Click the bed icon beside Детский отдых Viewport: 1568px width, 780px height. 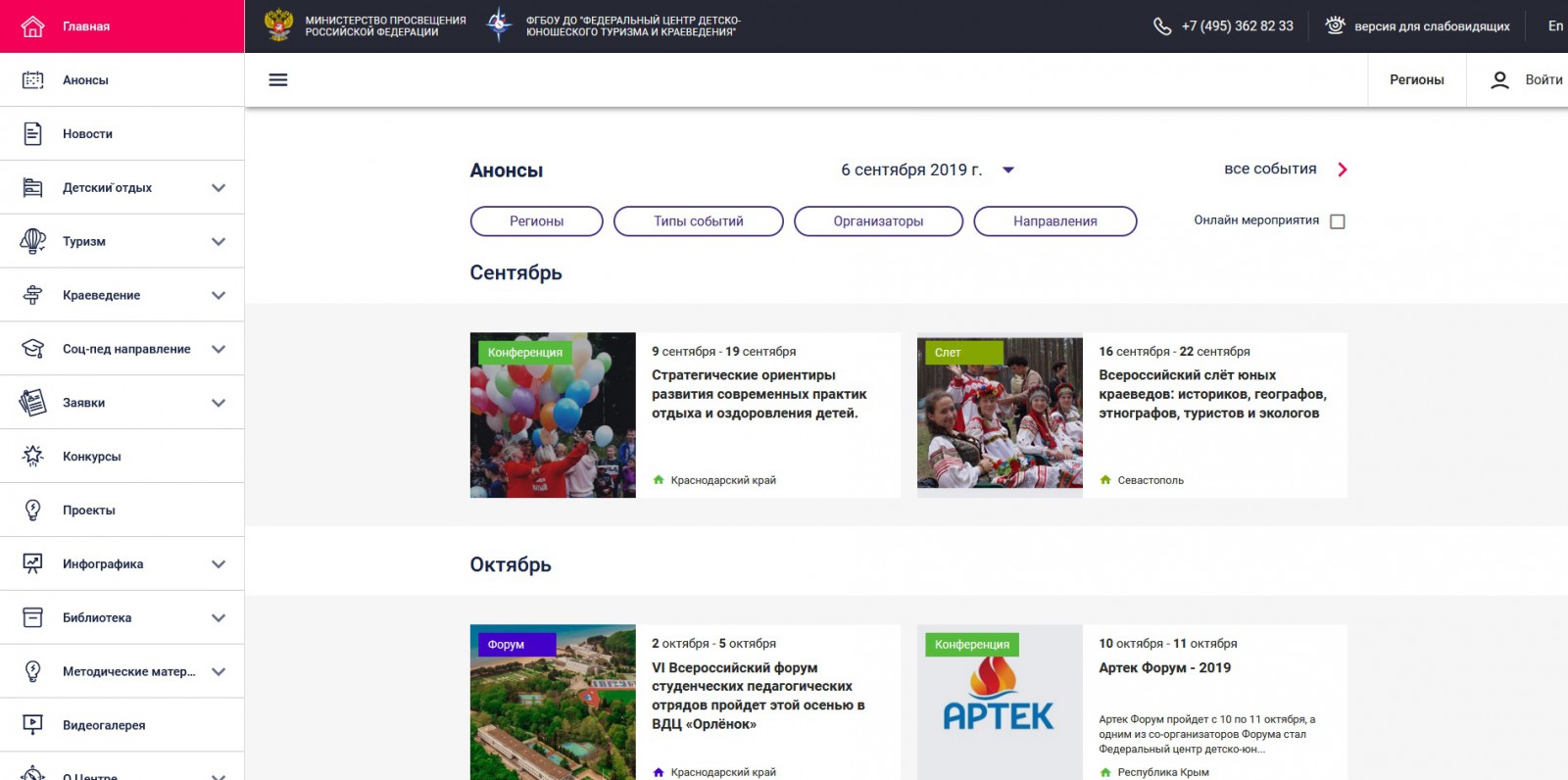coord(32,188)
